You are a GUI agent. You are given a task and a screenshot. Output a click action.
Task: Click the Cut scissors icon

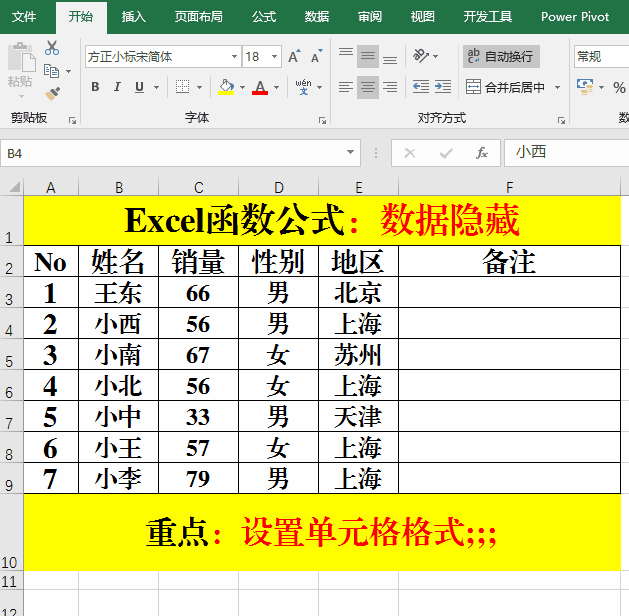tap(52, 48)
